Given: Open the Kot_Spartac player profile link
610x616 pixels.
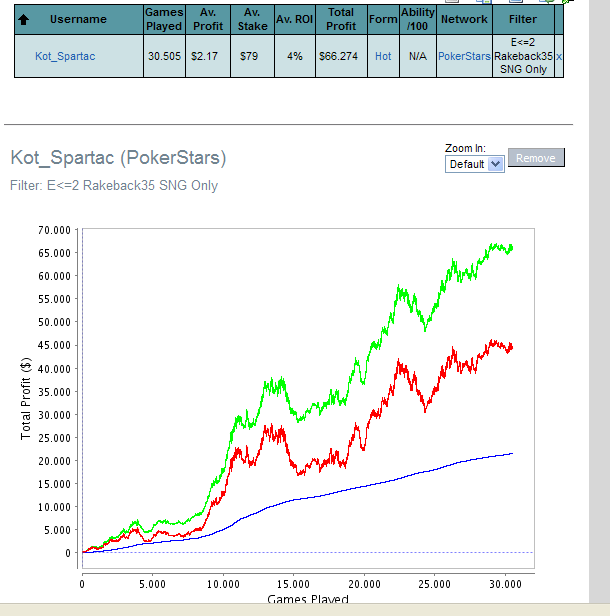Looking at the screenshot, I should (x=65, y=56).
